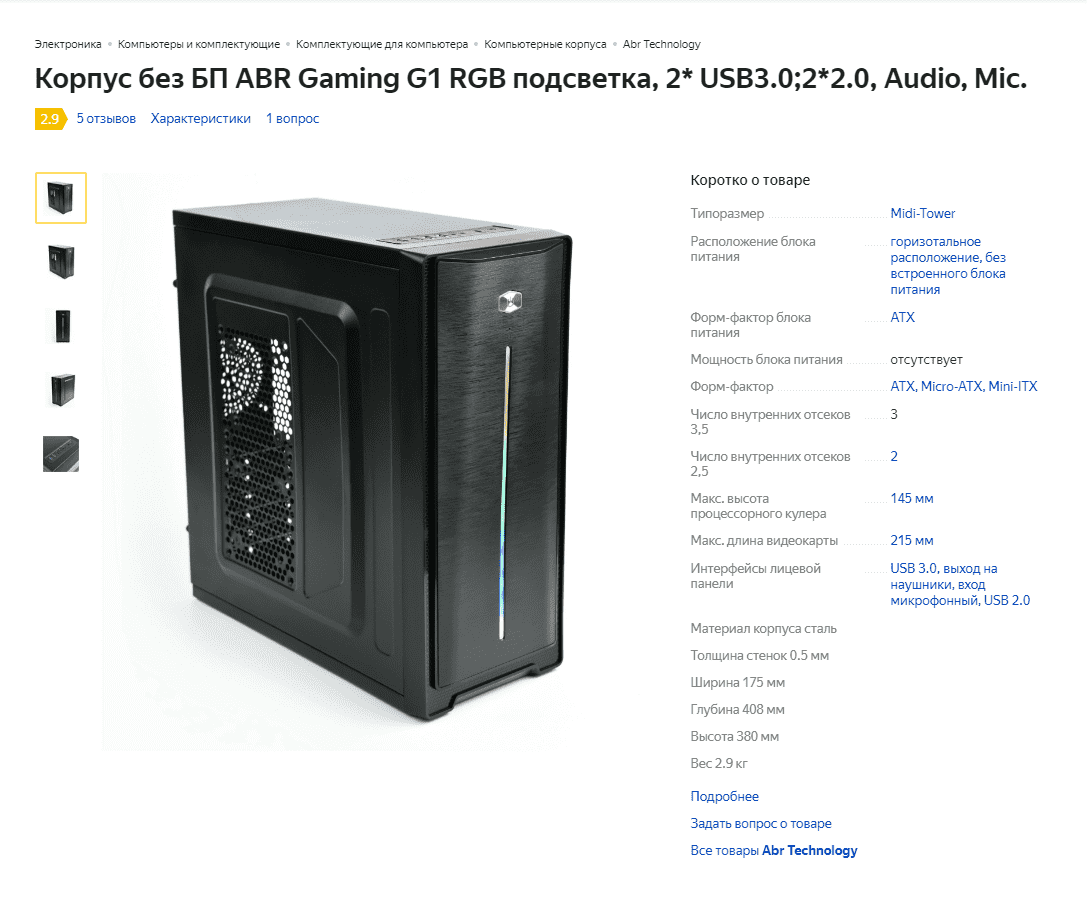This screenshot has height=897, width=1087.
Task: Open the 5 отзывов reviews link
Action: coord(106,119)
